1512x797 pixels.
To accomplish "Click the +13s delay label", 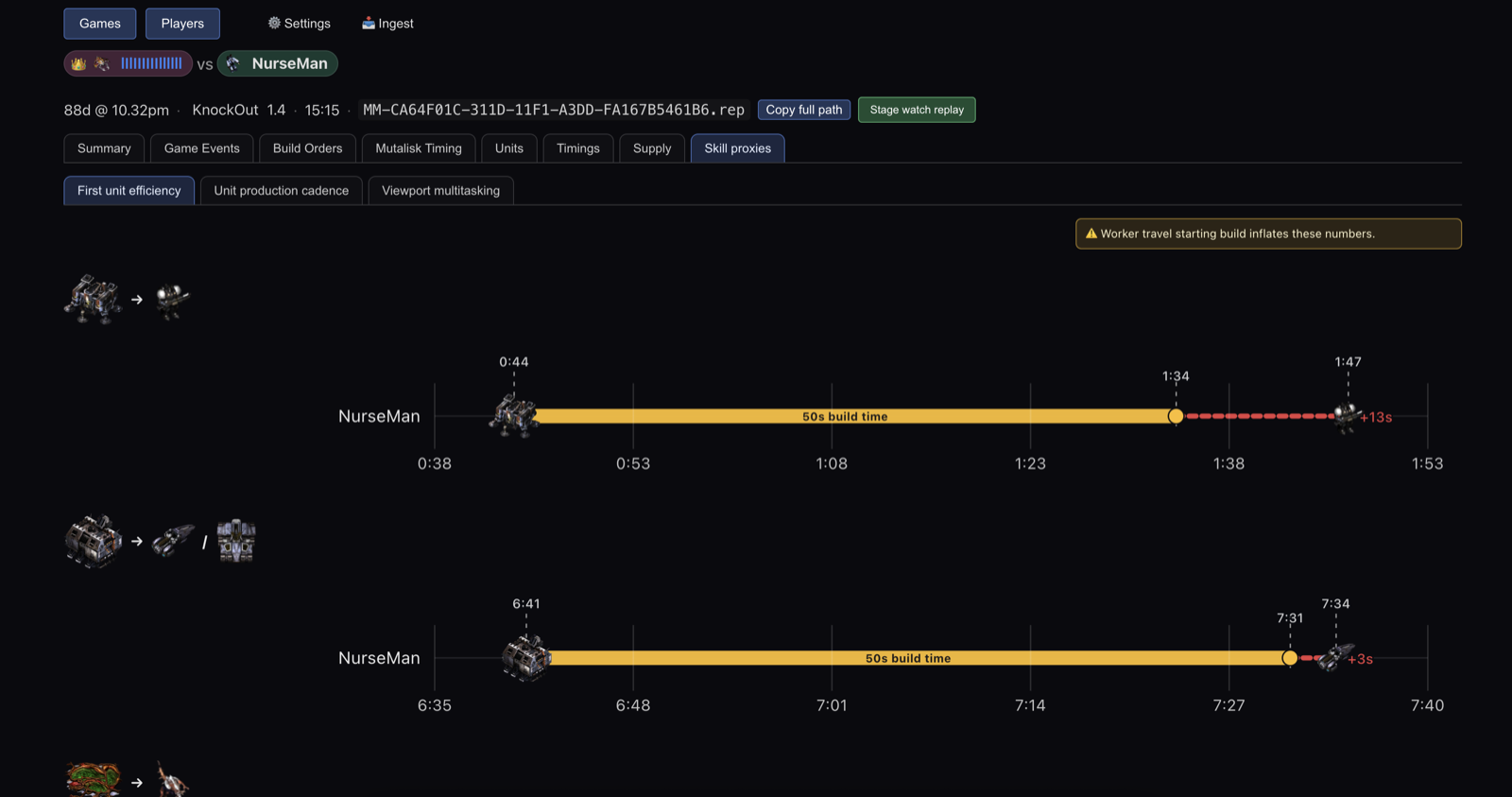I will (1376, 417).
